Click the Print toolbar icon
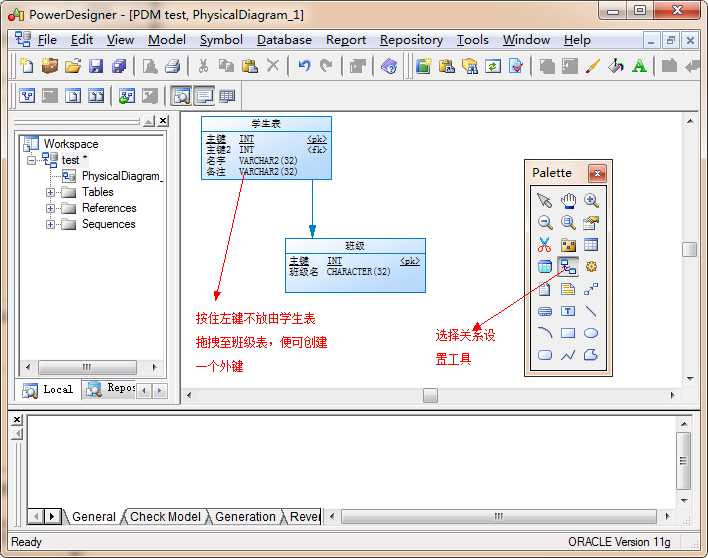708x558 pixels. [x=172, y=66]
